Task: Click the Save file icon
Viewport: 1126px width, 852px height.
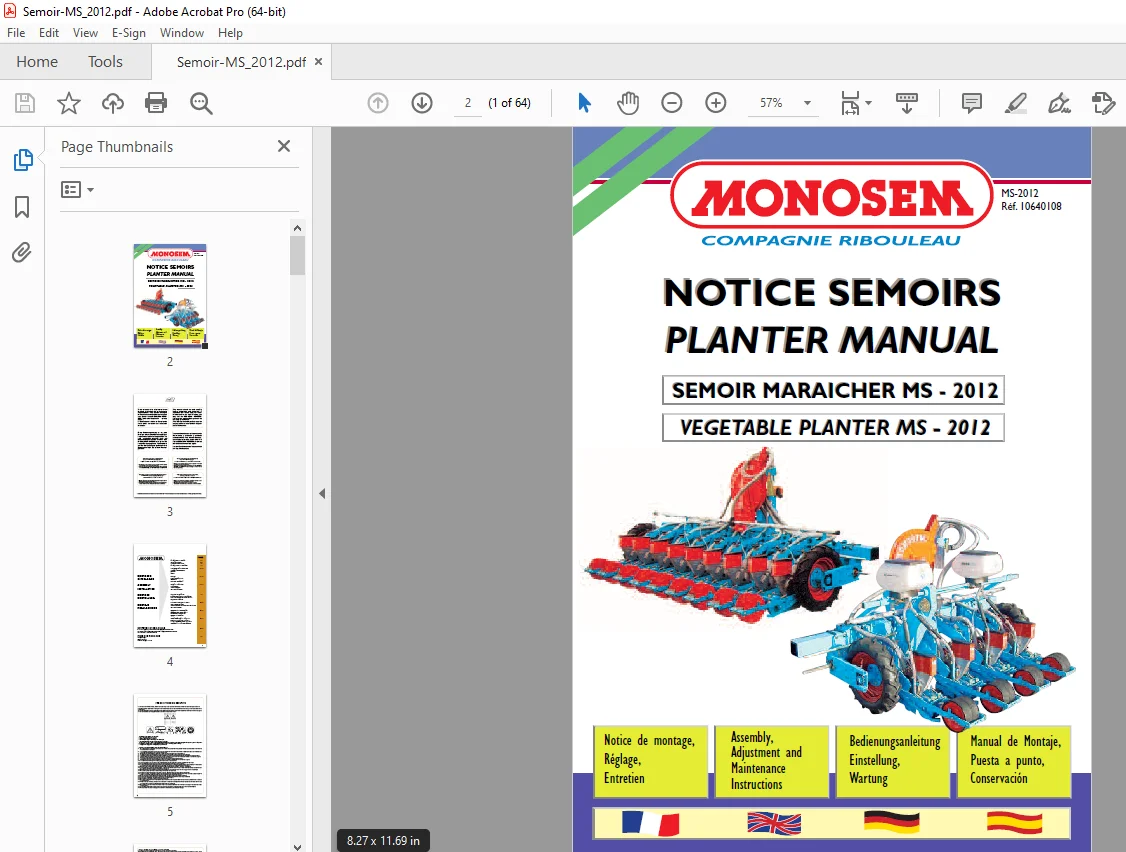Action: [25, 103]
